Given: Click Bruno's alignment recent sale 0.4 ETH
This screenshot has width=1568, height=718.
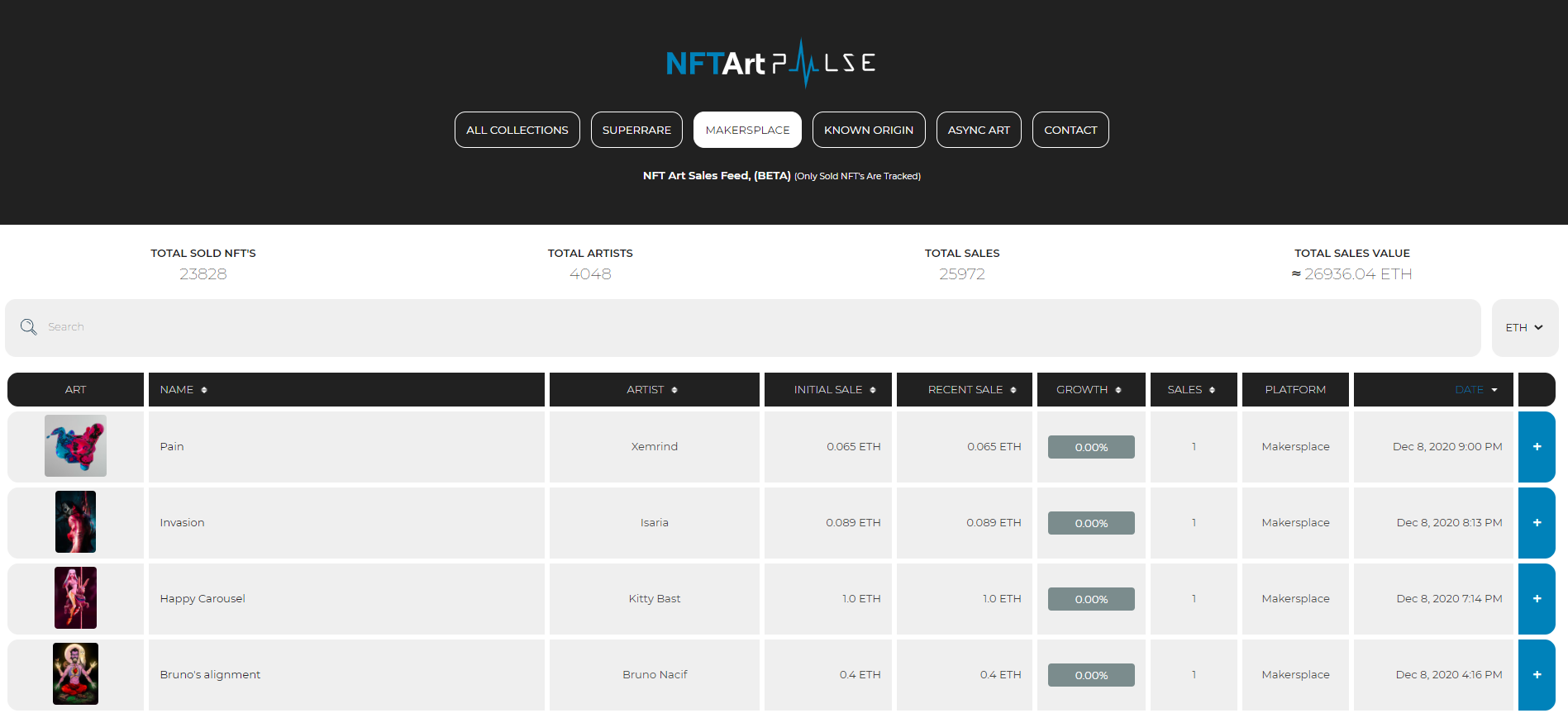Looking at the screenshot, I should tap(1000, 675).
